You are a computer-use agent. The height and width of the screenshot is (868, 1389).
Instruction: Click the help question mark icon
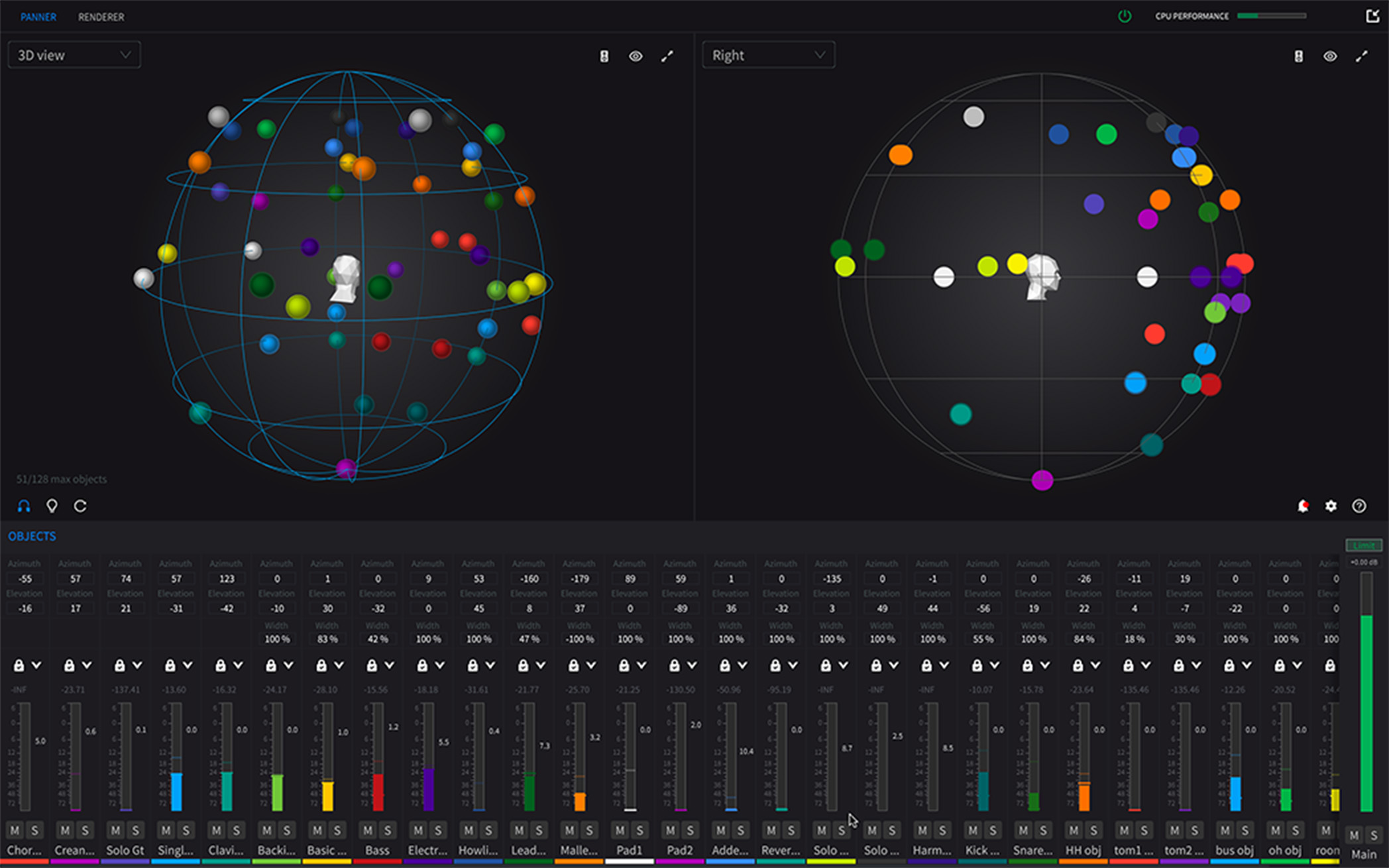(x=1359, y=506)
